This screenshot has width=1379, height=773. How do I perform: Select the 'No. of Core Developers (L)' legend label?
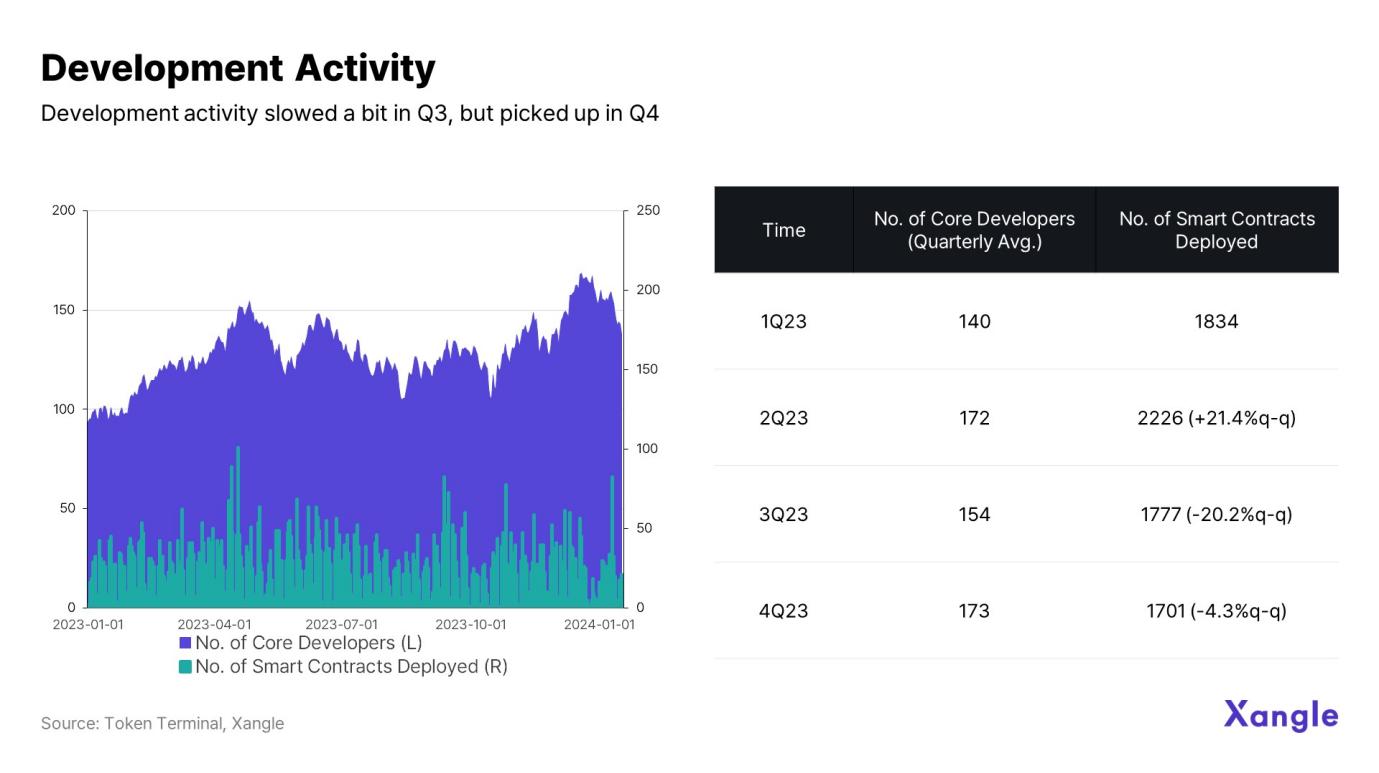308,642
